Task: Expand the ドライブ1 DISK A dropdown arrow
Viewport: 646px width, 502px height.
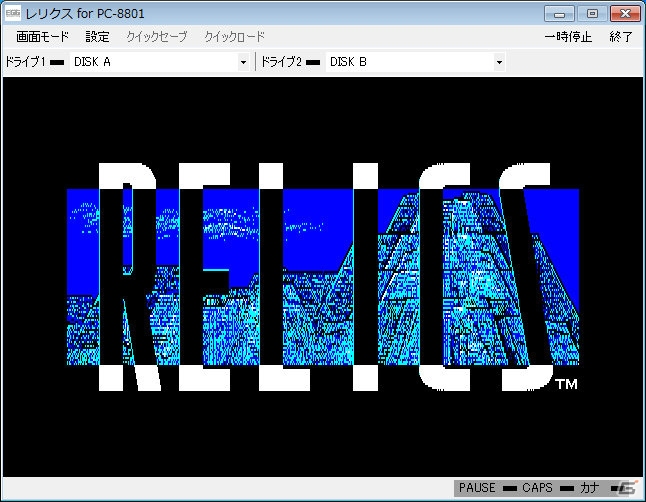Action: (243, 62)
